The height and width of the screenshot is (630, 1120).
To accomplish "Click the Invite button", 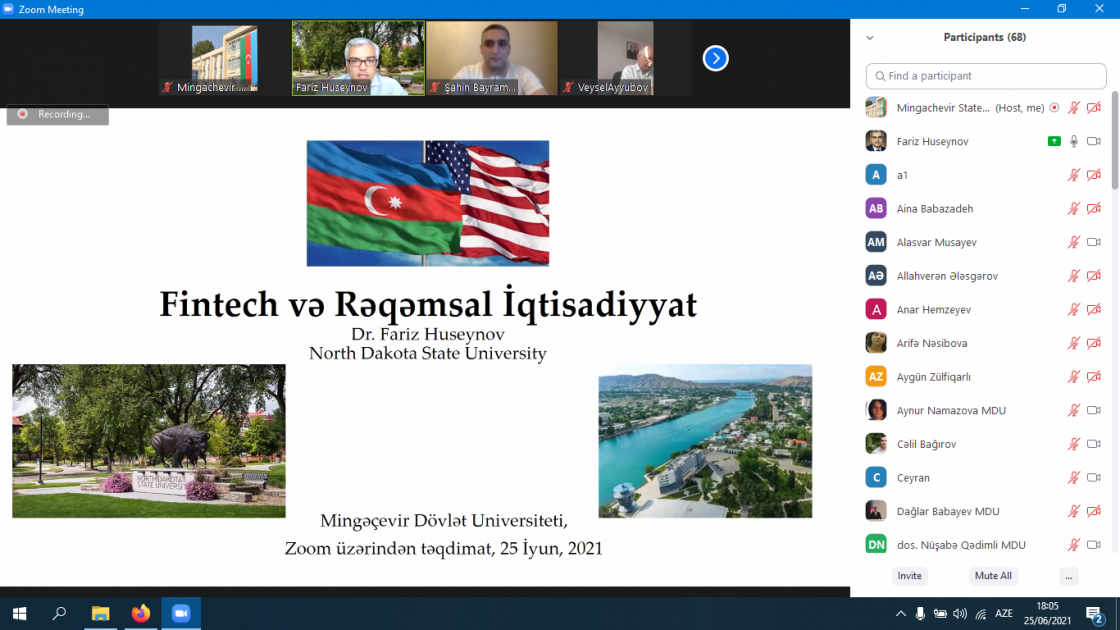I will (x=909, y=576).
